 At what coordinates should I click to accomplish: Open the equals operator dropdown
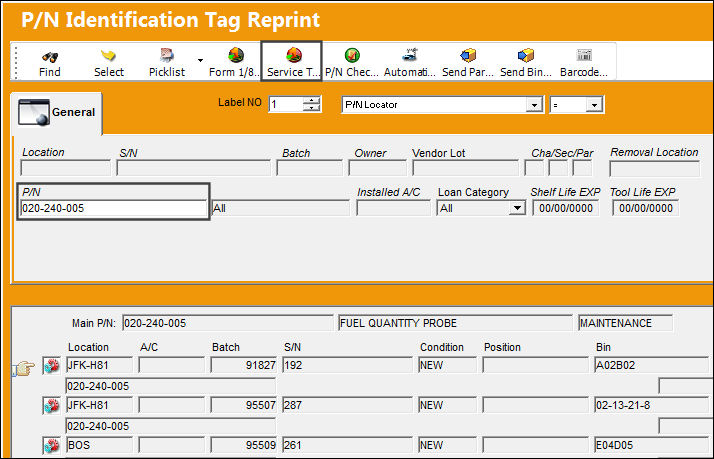click(x=594, y=105)
